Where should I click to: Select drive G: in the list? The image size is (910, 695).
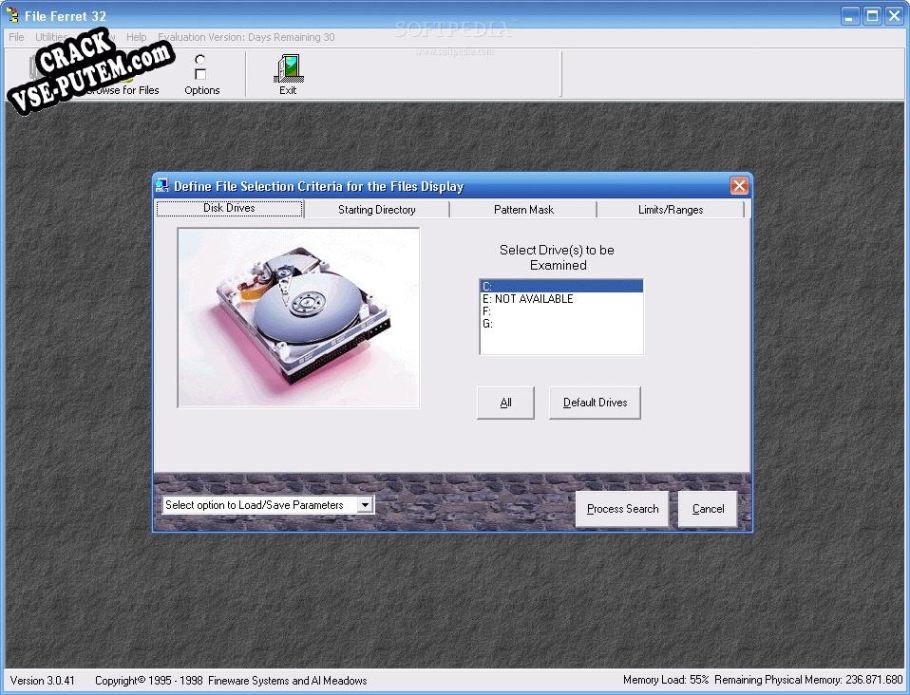561,324
